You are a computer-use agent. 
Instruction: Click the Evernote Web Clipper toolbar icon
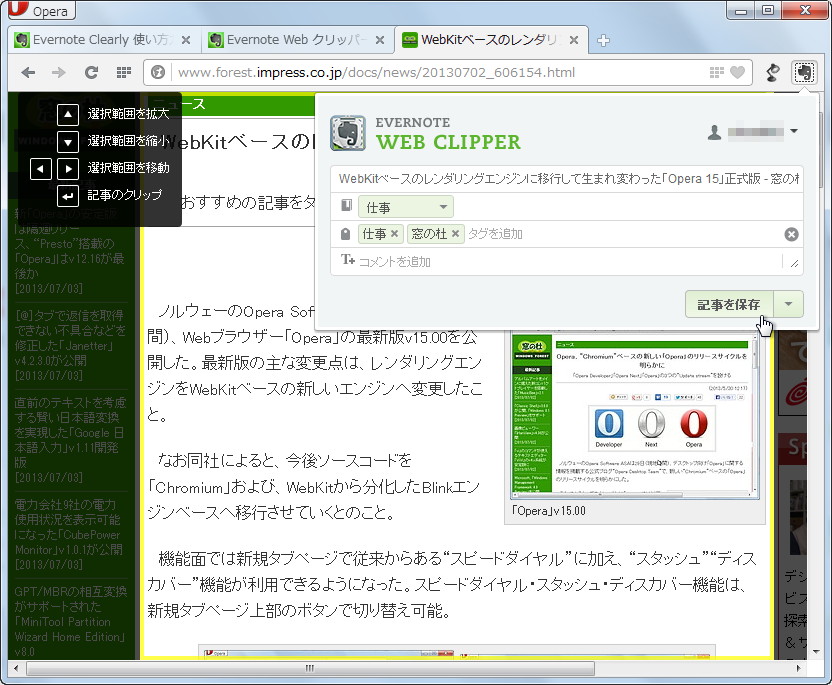click(805, 72)
